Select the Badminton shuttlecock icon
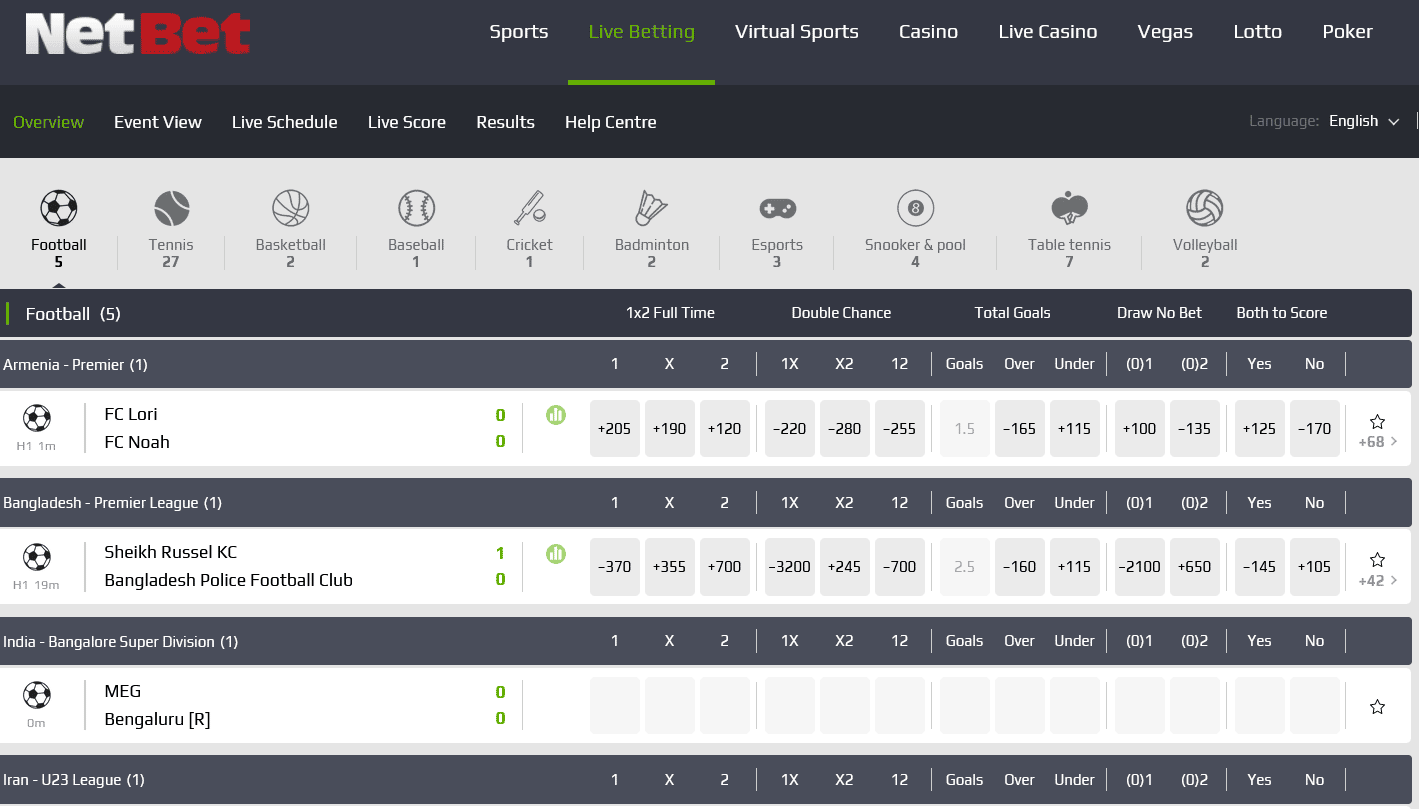The width and height of the screenshot is (1419, 809). (652, 208)
